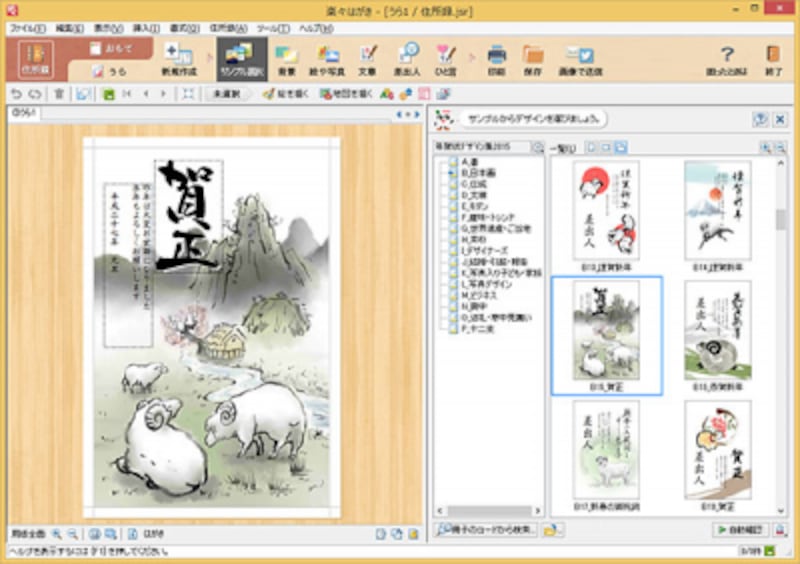Click the 保存 (save) icon

(x=533, y=59)
